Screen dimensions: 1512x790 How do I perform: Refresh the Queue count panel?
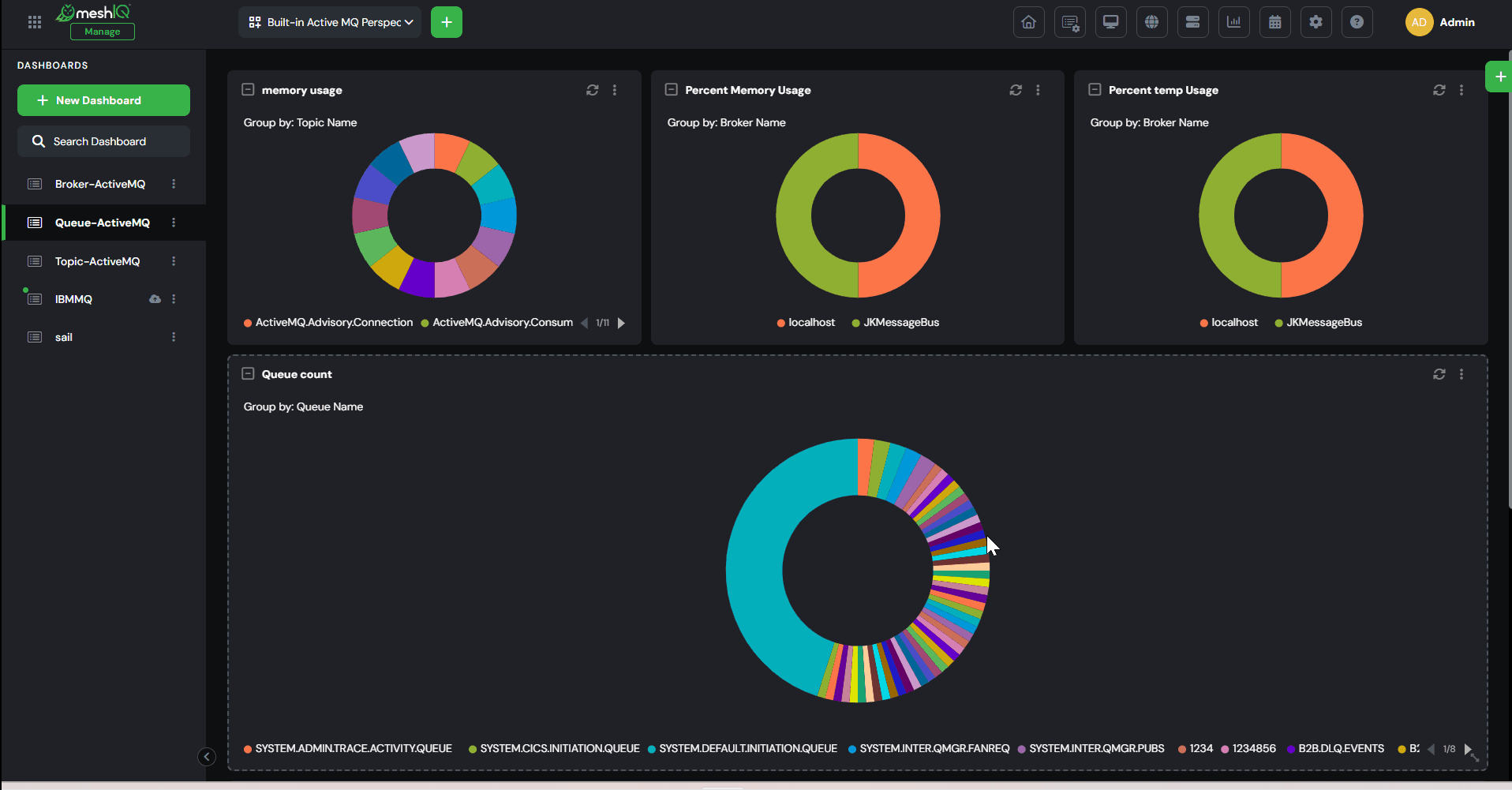1439,374
